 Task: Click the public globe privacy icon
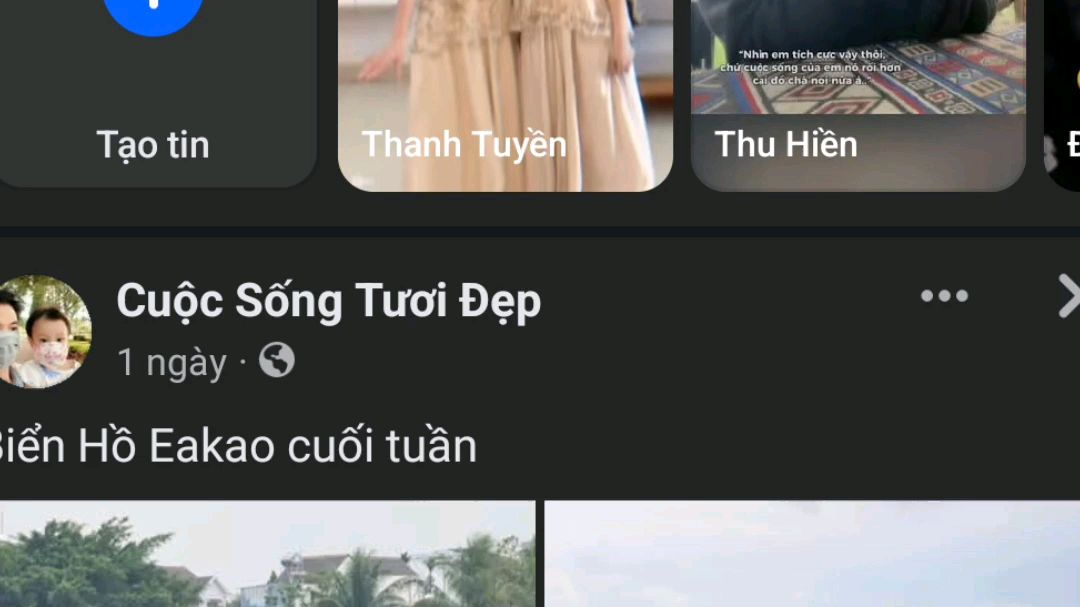pyautogui.click(x=277, y=360)
